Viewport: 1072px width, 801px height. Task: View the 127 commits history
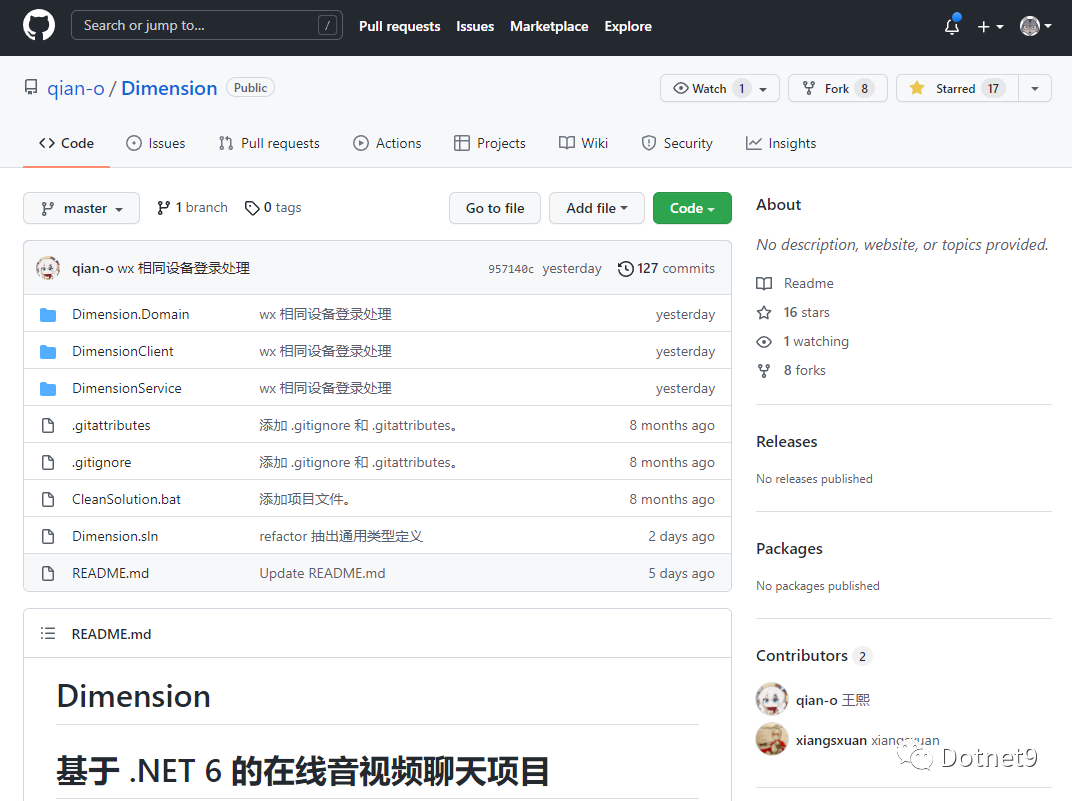click(x=666, y=269)
